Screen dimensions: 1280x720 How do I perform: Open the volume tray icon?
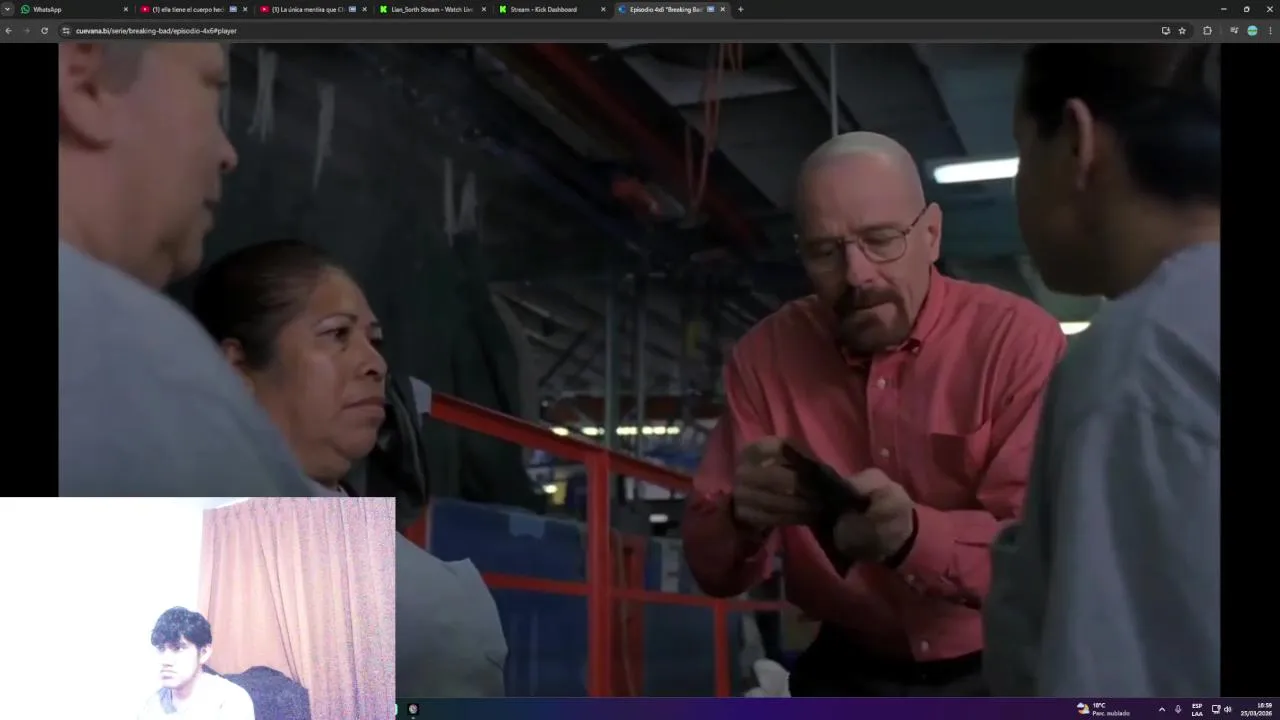(x=1228, y=709)
